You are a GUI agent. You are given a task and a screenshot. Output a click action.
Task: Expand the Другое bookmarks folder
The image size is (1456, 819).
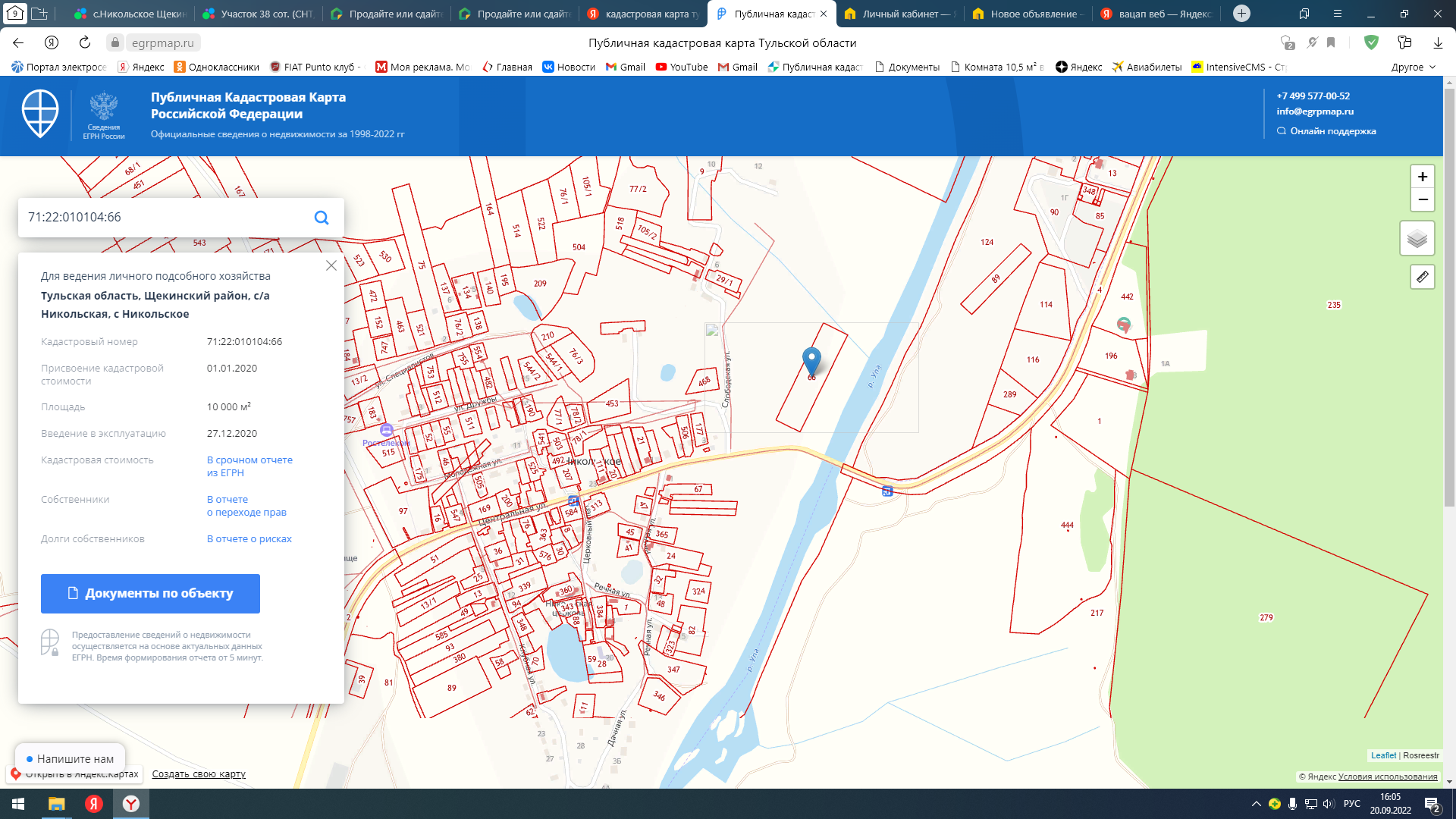click(x=1414, y=67)
